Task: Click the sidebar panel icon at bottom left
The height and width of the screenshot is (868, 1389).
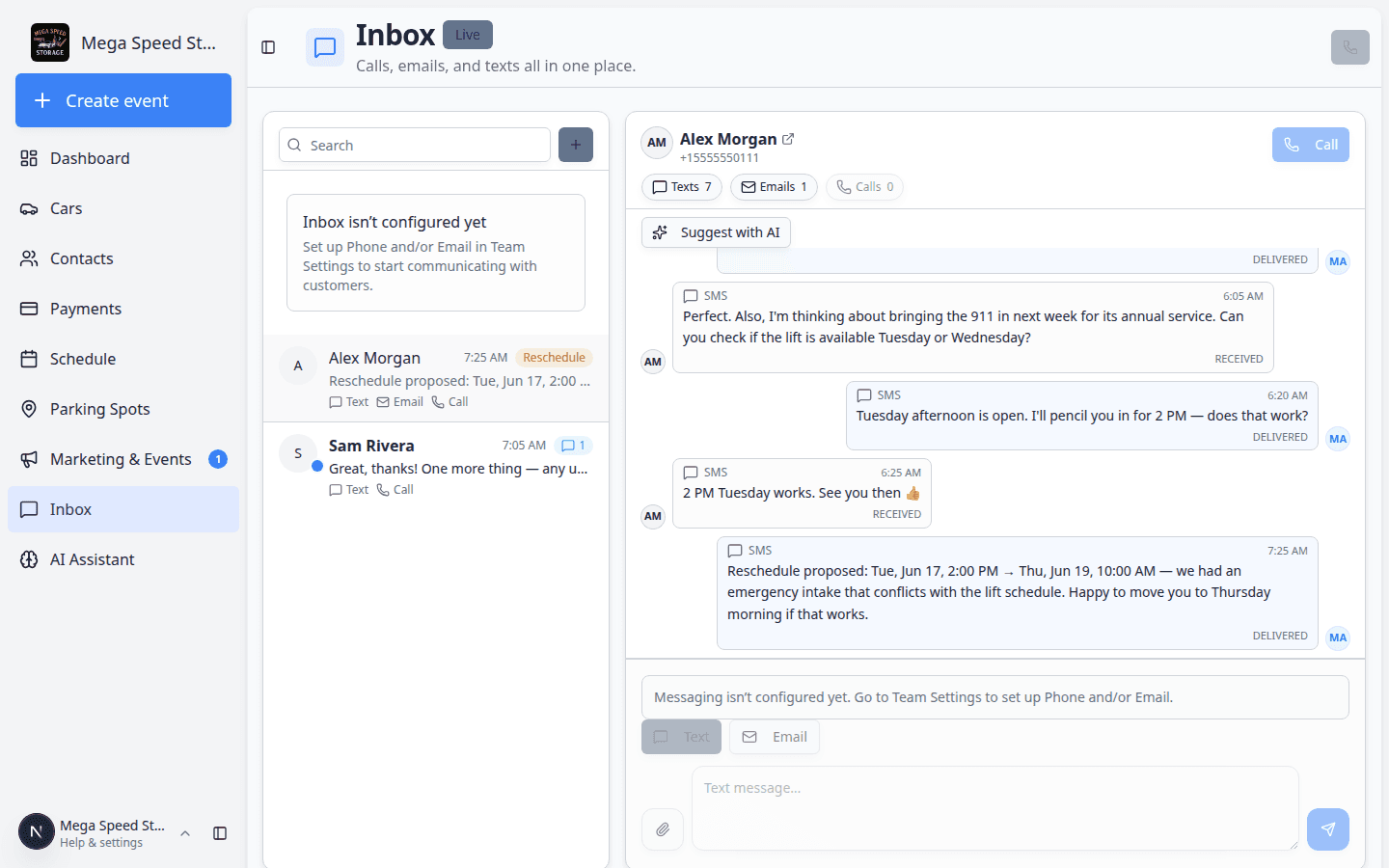Action: pos(220,833)
